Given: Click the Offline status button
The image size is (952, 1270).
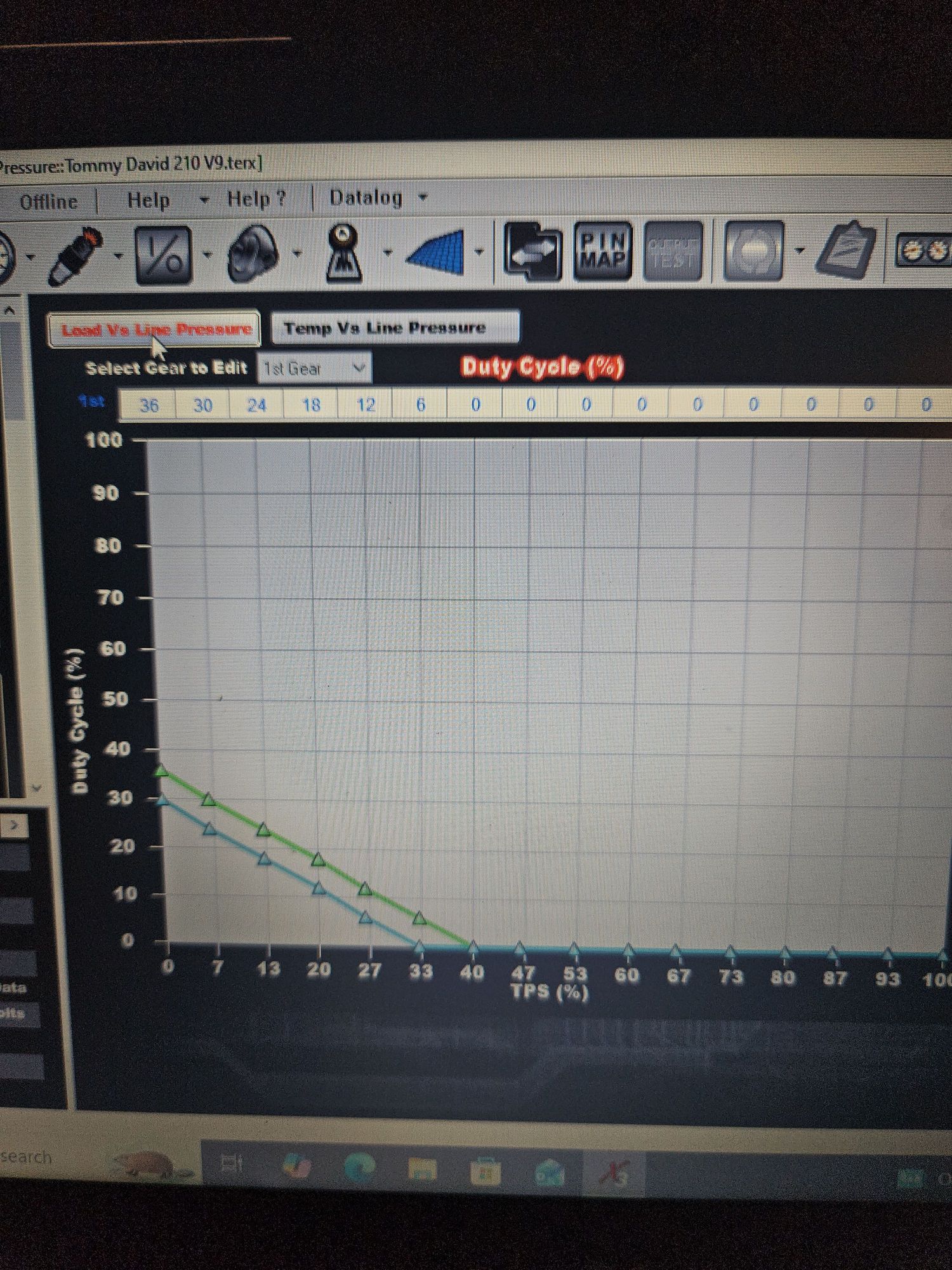Looking at the screenshot, I should point(48,202).
